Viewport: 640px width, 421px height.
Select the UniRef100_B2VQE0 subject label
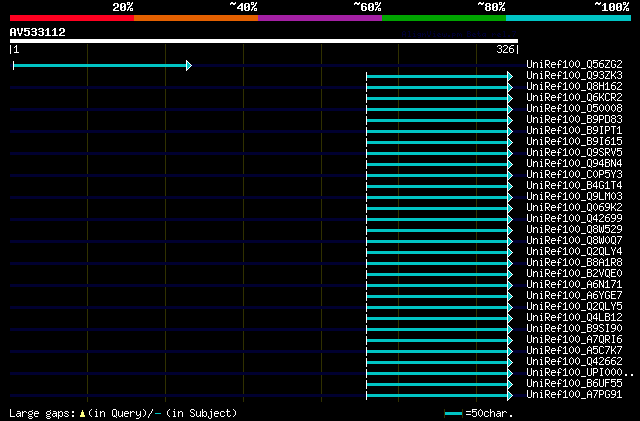574,274
